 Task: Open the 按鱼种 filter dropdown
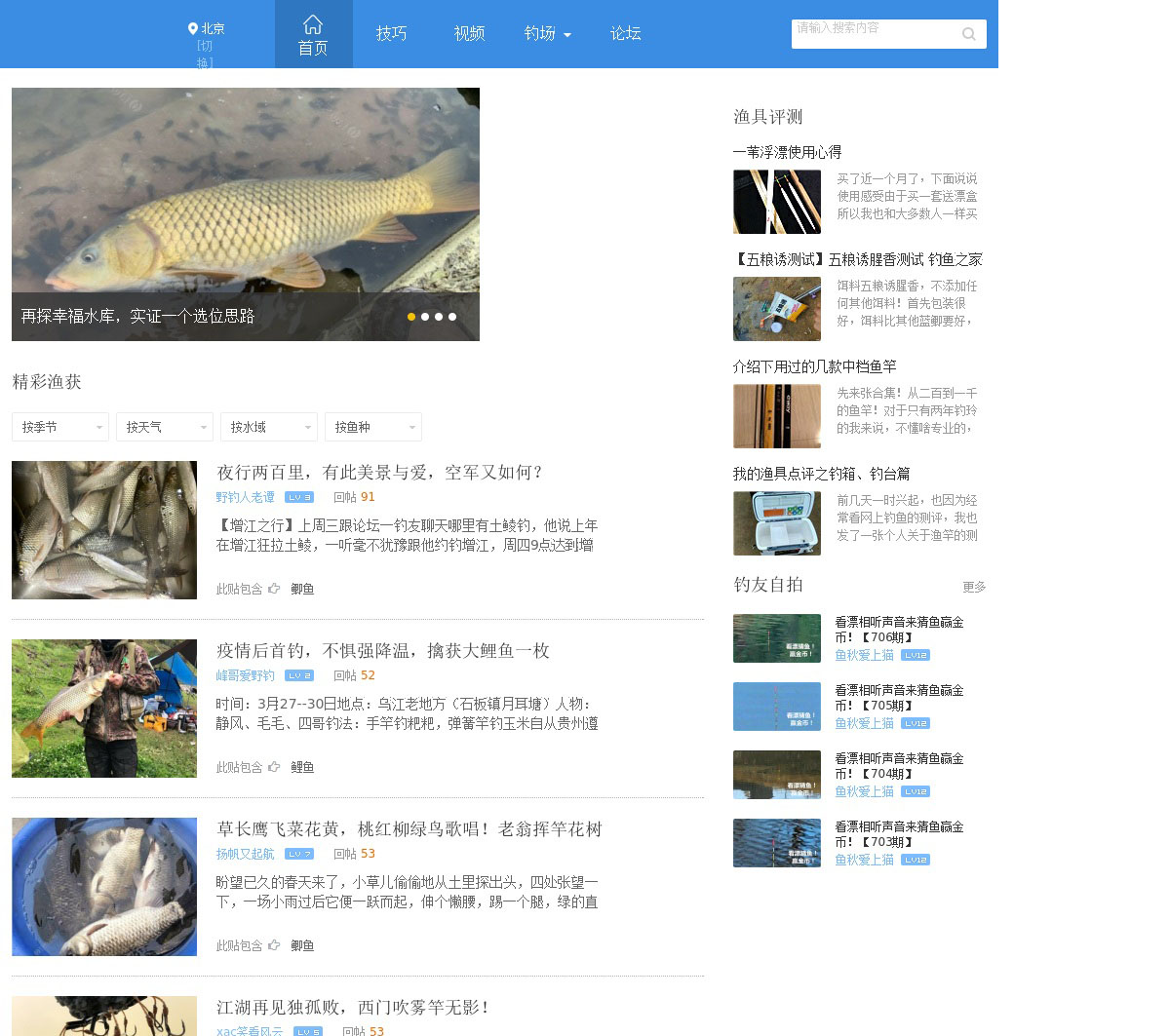[373, 427]
